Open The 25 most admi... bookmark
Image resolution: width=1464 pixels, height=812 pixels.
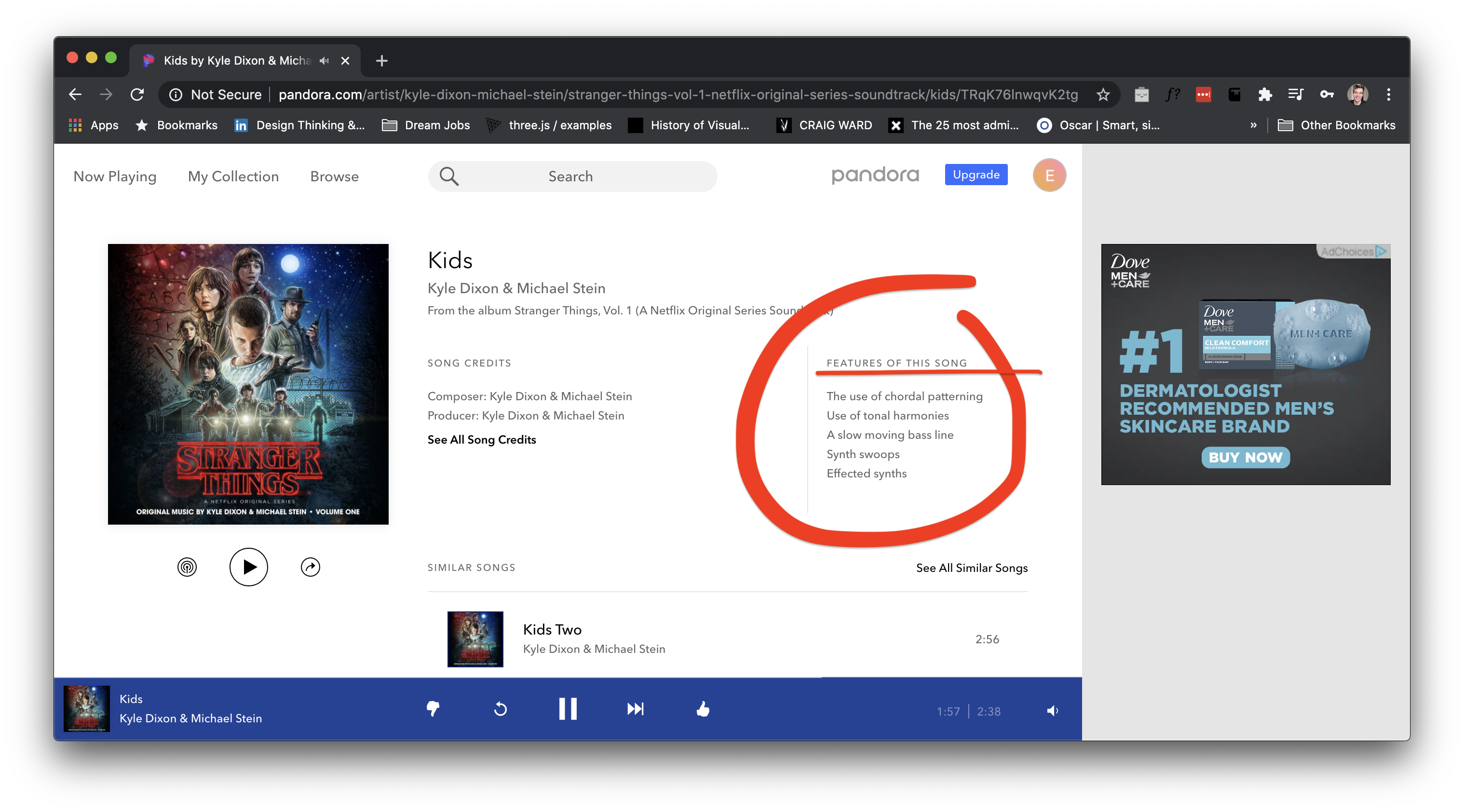(954, 125)
